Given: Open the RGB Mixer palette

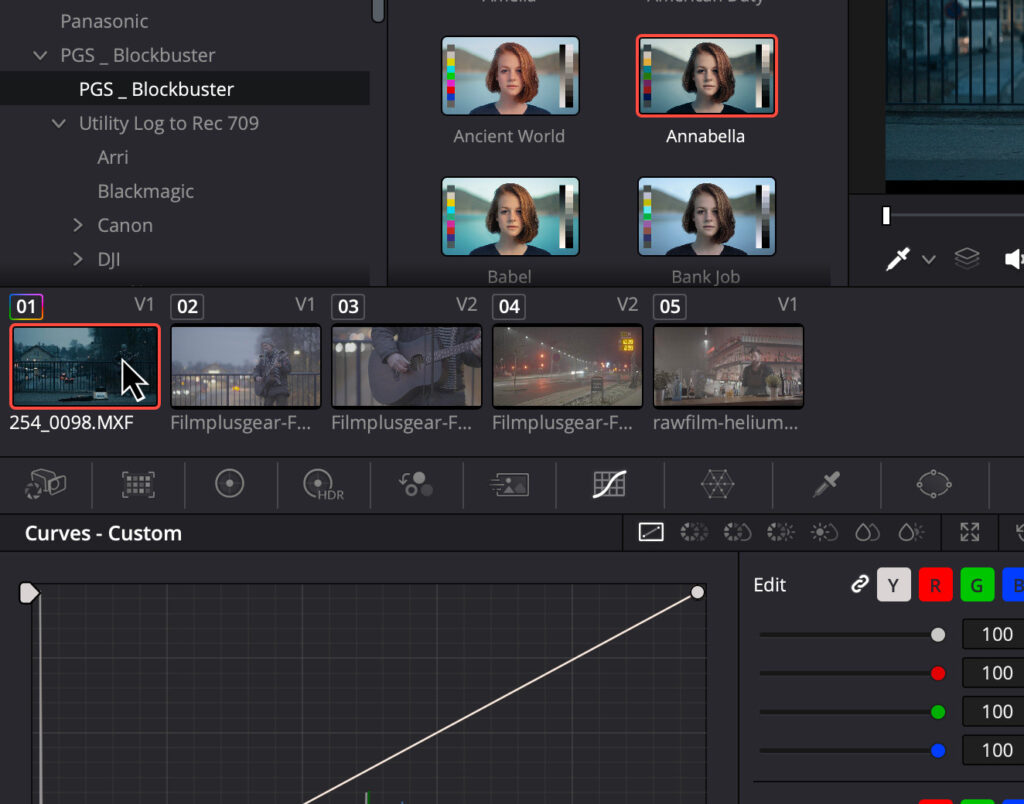Looking at the screenshot, I should tap(417, 485).
